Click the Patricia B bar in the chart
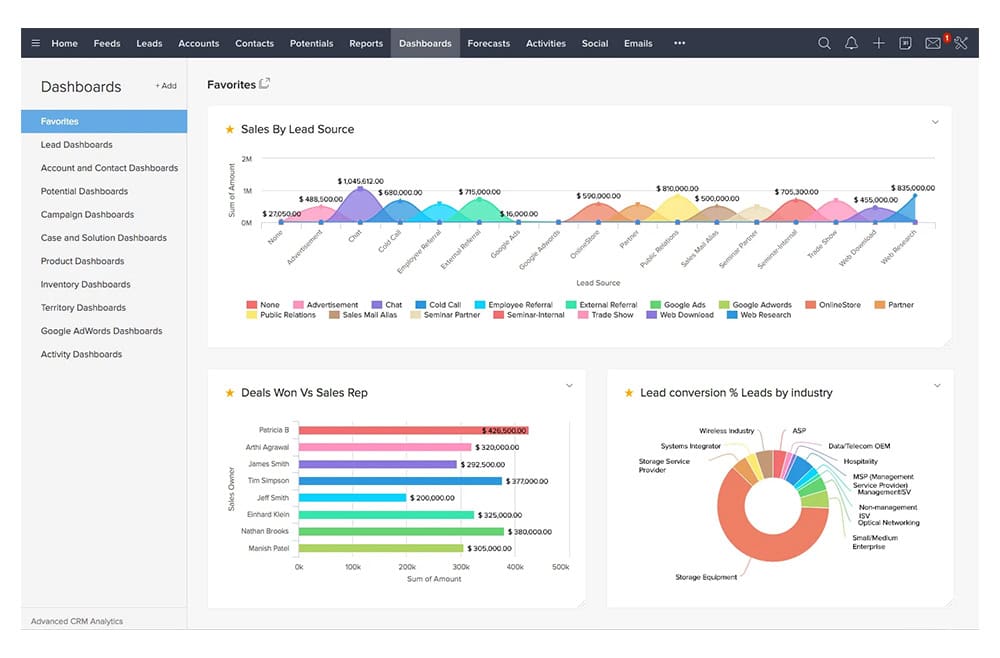This screenshot has height=658, width=1000. (412, 430)
